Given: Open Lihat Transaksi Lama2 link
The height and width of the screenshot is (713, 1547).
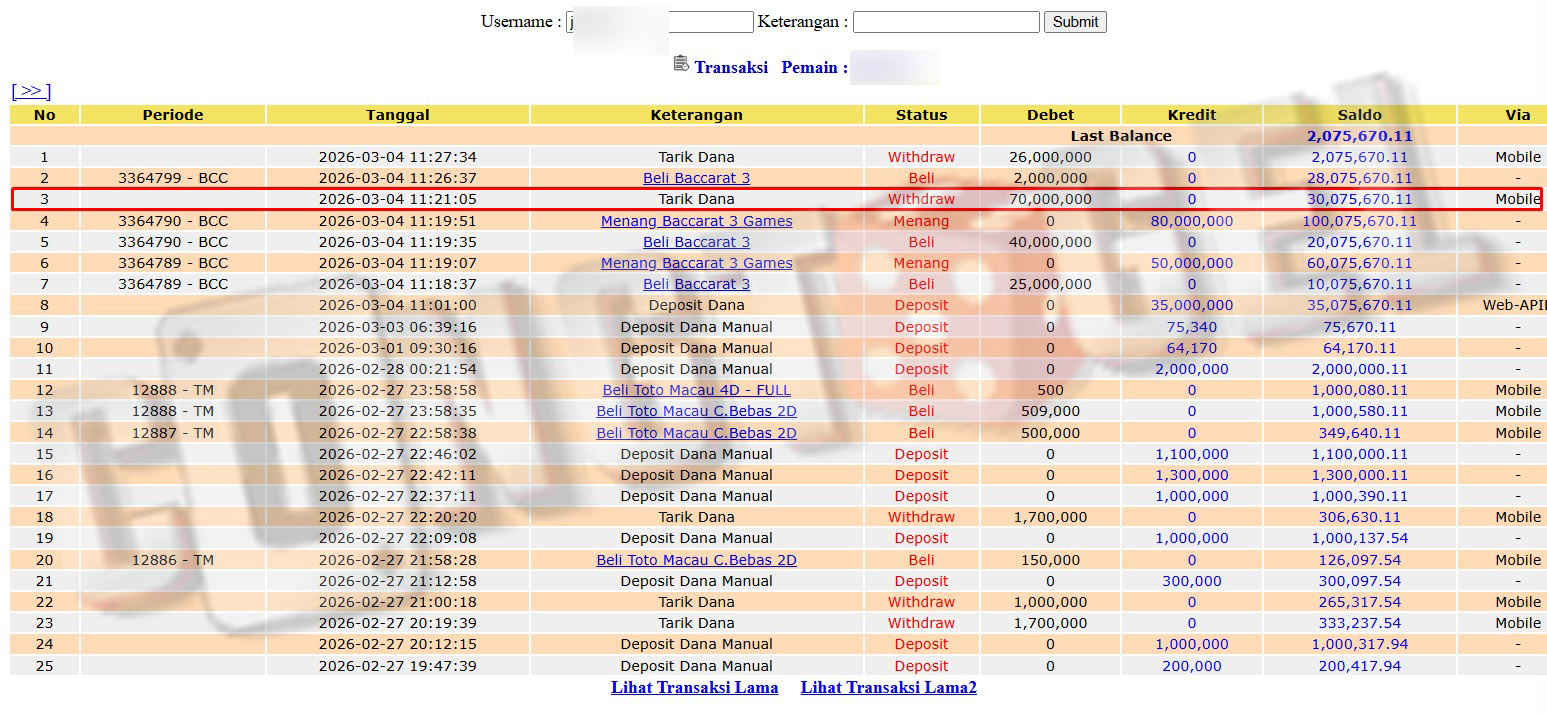Looking at the screenshot, I should (x=888, y=687).
